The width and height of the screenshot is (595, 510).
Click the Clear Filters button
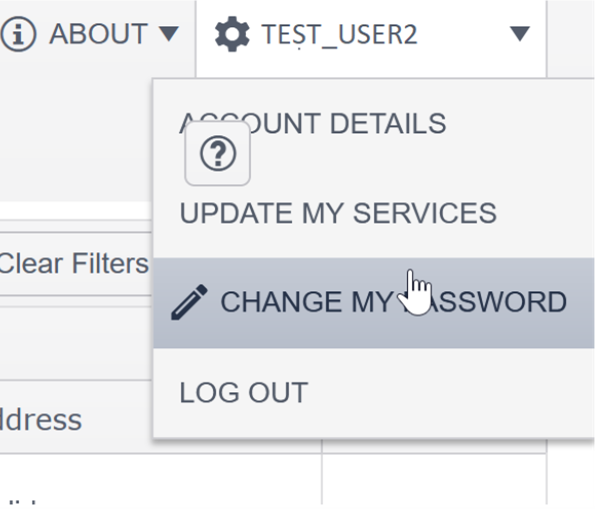(x=74, y=263)
